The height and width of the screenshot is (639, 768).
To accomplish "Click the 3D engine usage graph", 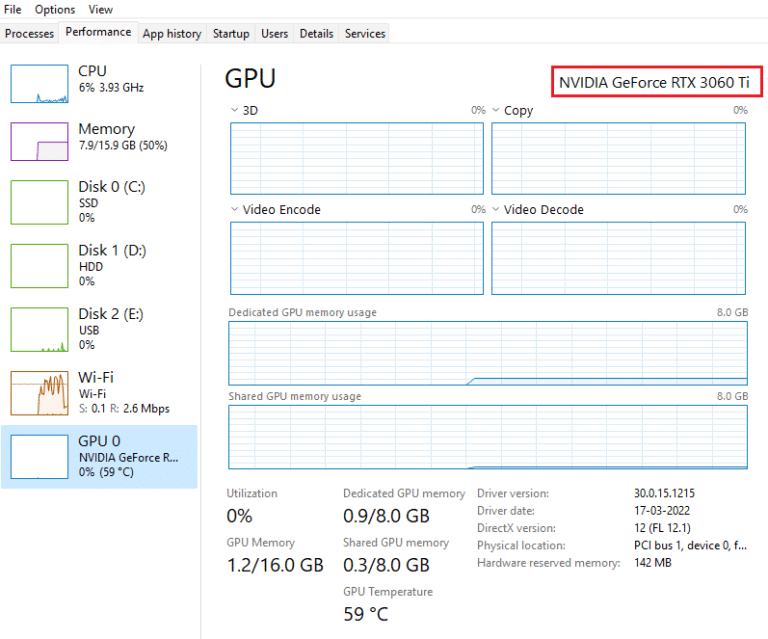I will 357,159.
